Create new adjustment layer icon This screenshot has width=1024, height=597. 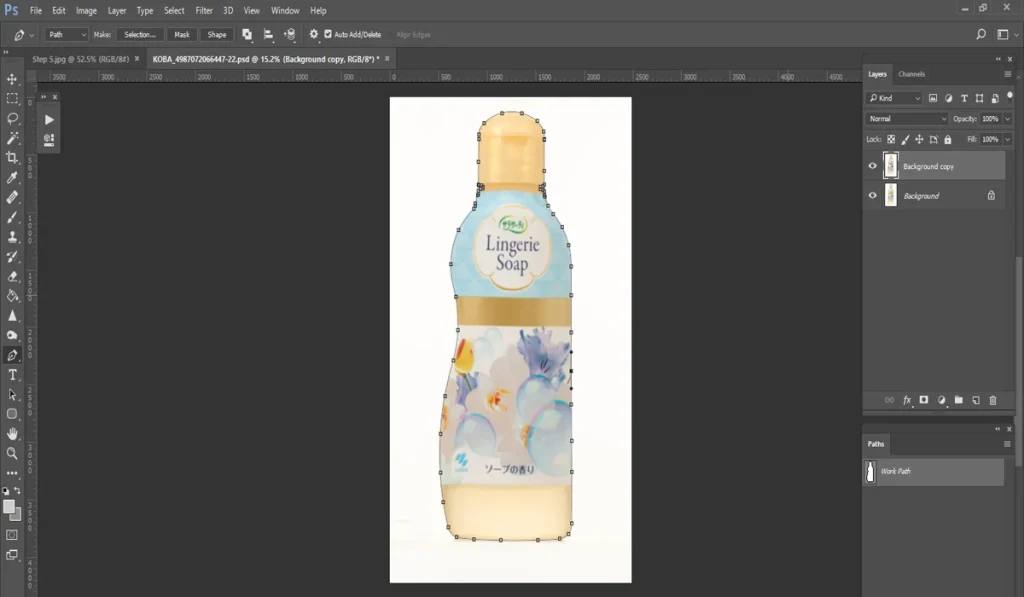(x=941, y=400)
